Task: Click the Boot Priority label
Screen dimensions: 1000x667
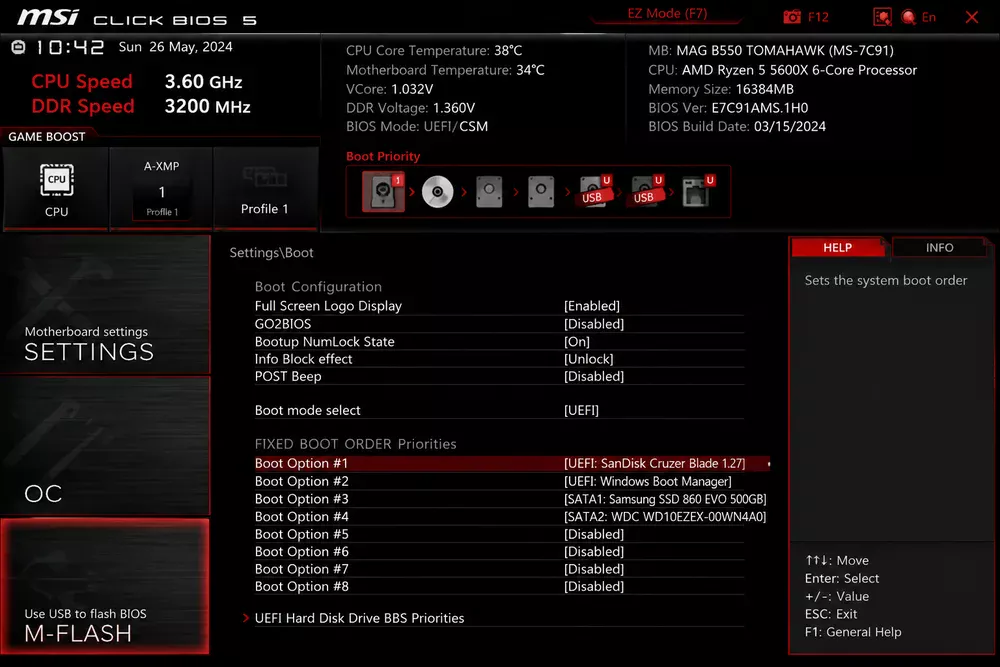Action: [x=383, y=156]
